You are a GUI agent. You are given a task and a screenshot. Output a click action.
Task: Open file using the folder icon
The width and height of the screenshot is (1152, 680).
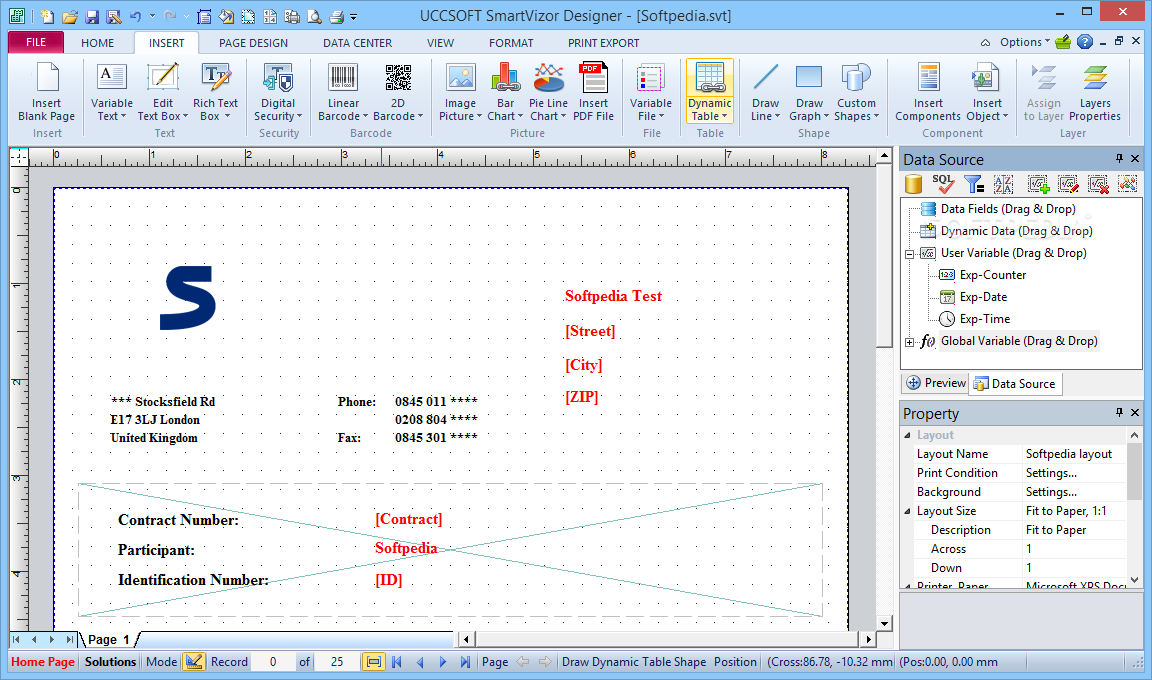[x=70, y=16]
